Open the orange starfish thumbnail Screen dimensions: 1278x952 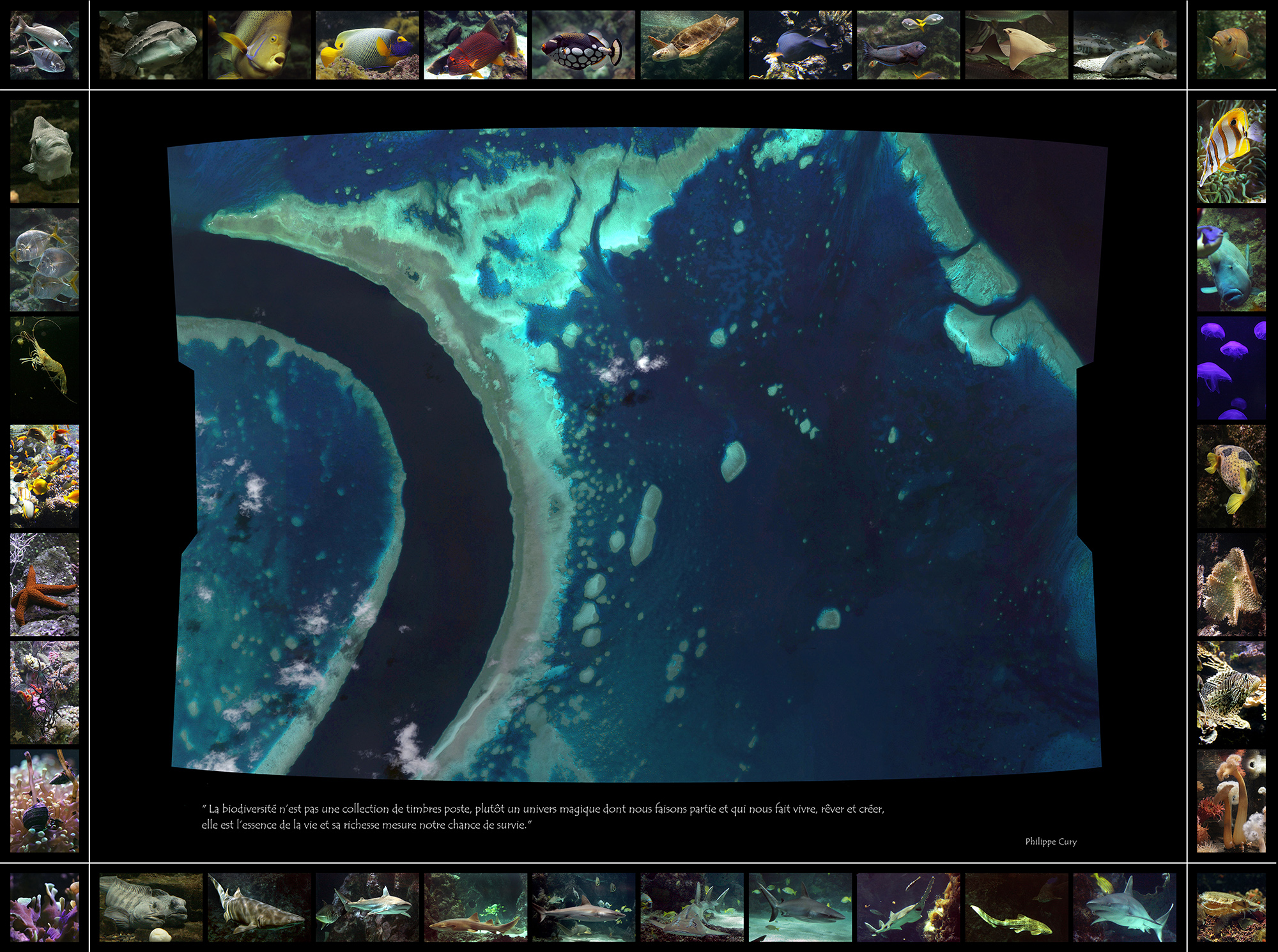point(45,585)
